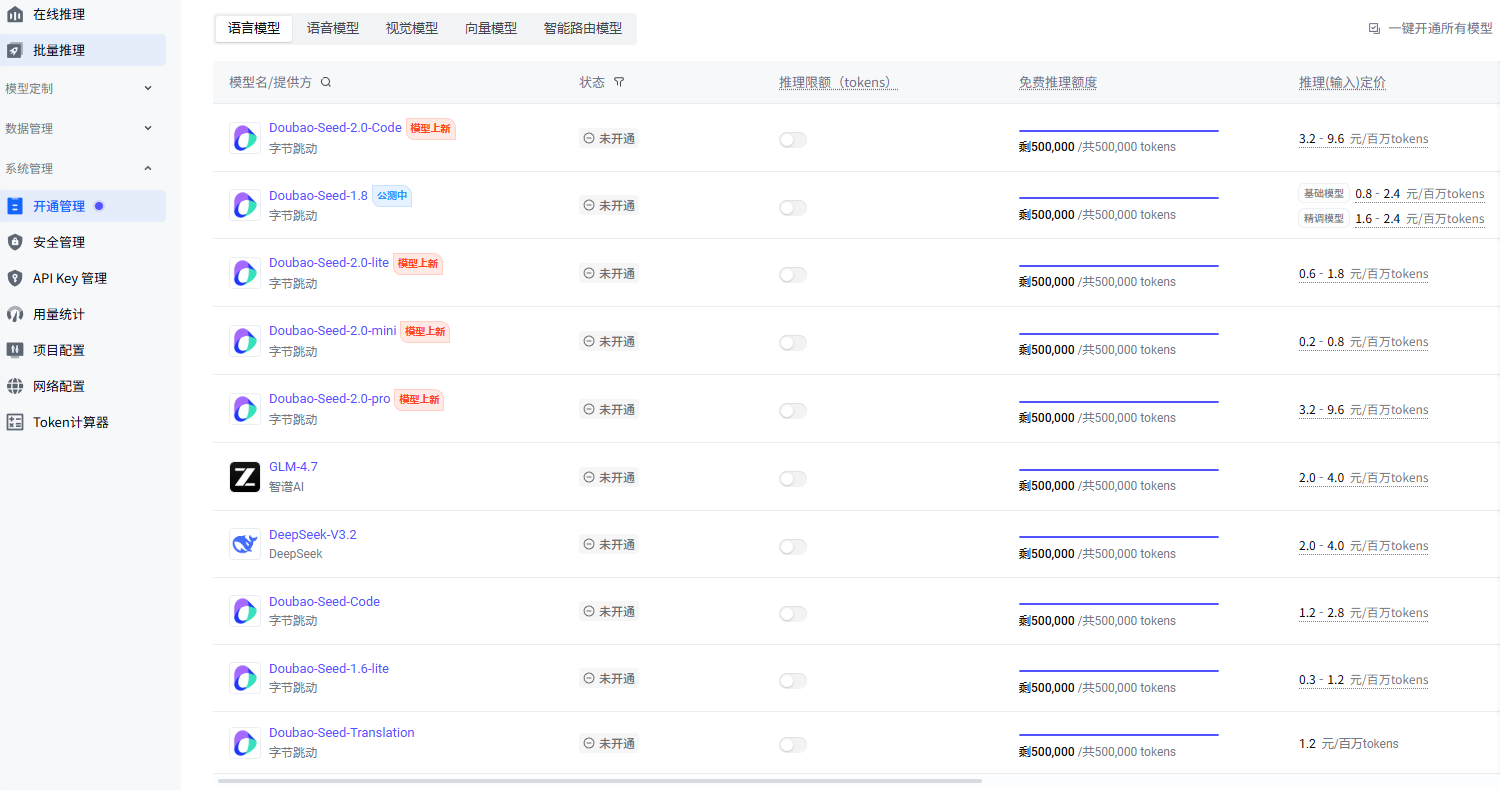Click the icon before 一键开通所有模型
The height and width of the screenshot is (790, 1500).
click(1374, 29)
